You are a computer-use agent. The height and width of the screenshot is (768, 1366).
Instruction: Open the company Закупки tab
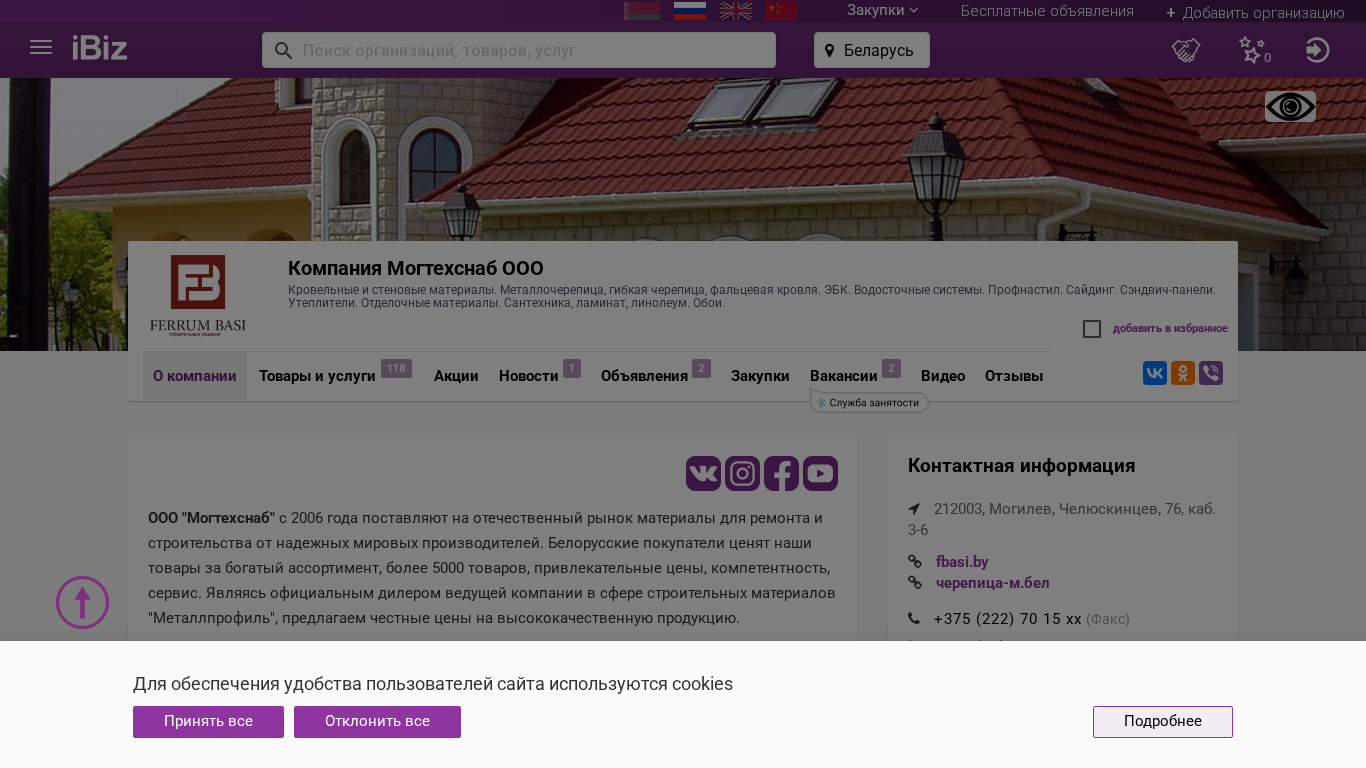coord(760,376)
